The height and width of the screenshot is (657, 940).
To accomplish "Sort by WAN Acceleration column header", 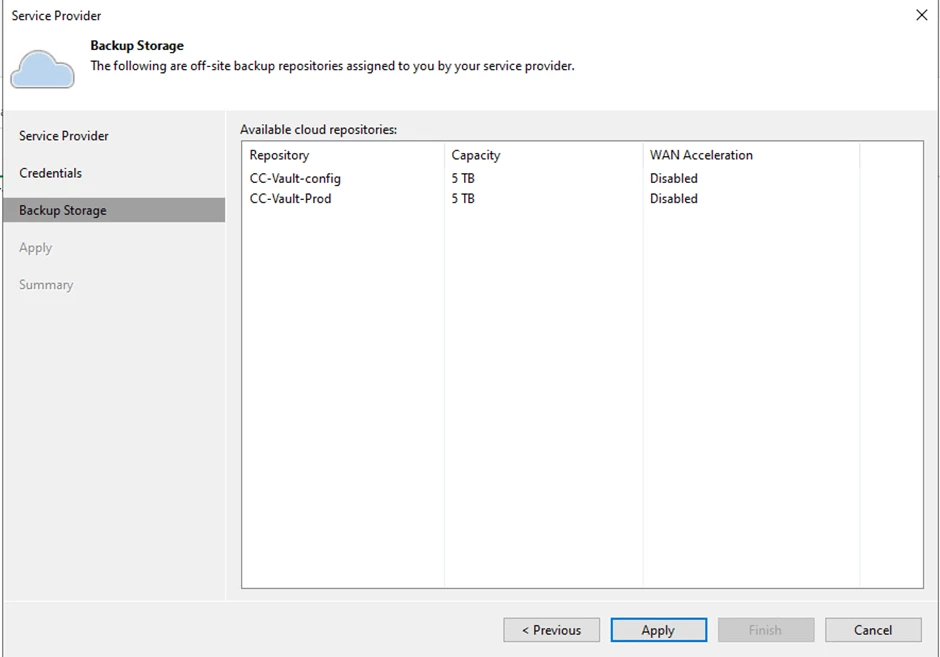I will coord(701,155).
